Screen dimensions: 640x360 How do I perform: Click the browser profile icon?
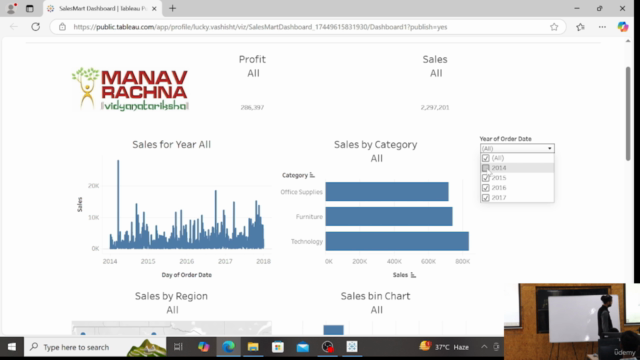point(11,8)
